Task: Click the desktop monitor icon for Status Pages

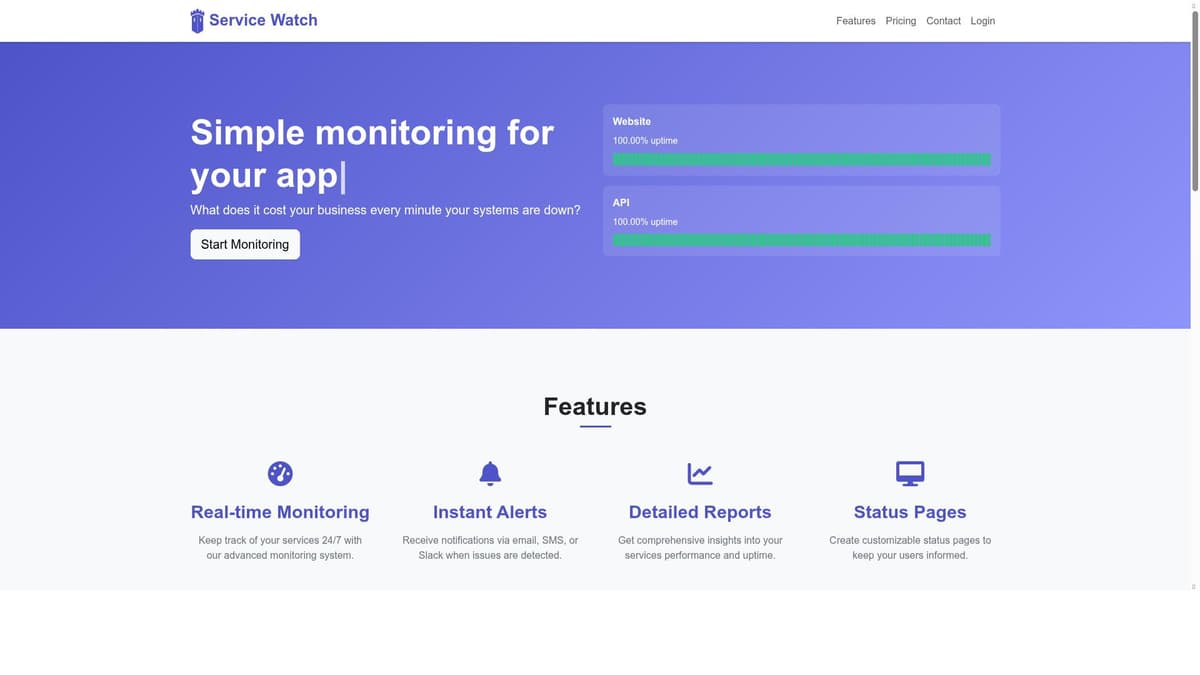Action: pos(910,473)
